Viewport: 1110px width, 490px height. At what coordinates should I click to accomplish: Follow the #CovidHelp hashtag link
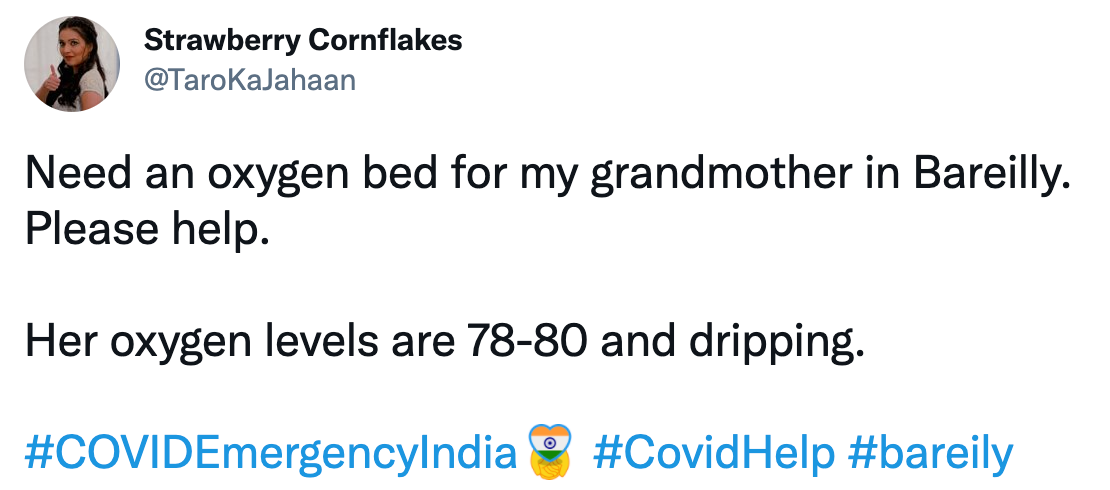click(x=714, y=453)
